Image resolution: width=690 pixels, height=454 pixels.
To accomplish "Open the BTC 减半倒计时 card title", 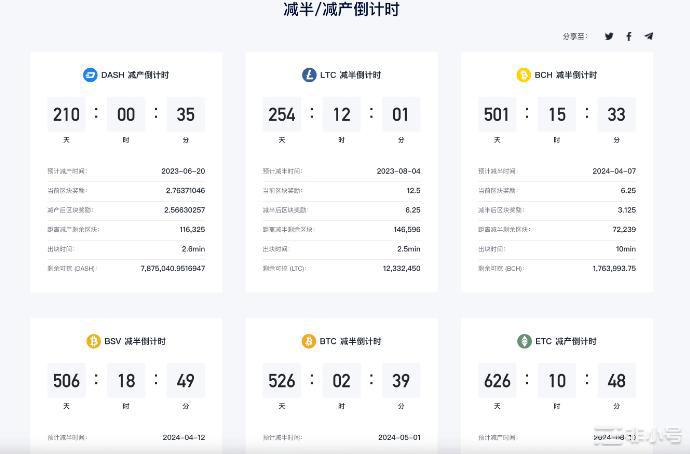I will tap(350, 341).
